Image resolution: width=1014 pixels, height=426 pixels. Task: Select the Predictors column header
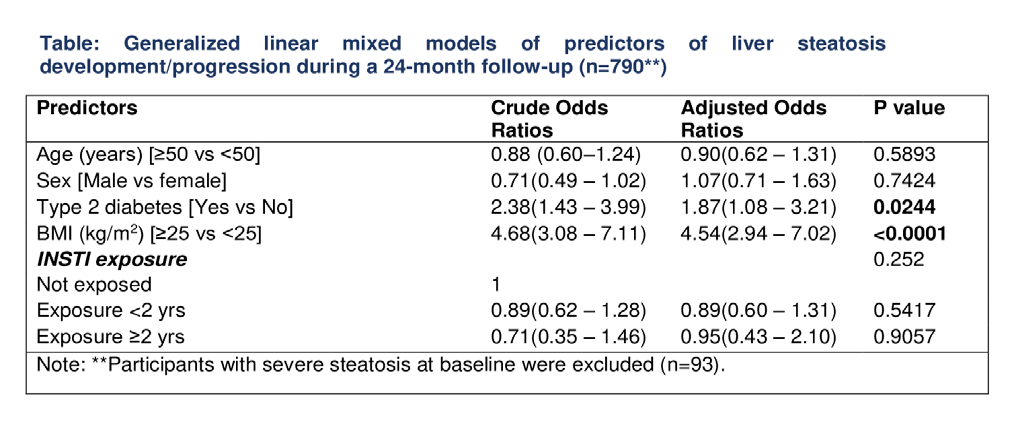point(87,108)
